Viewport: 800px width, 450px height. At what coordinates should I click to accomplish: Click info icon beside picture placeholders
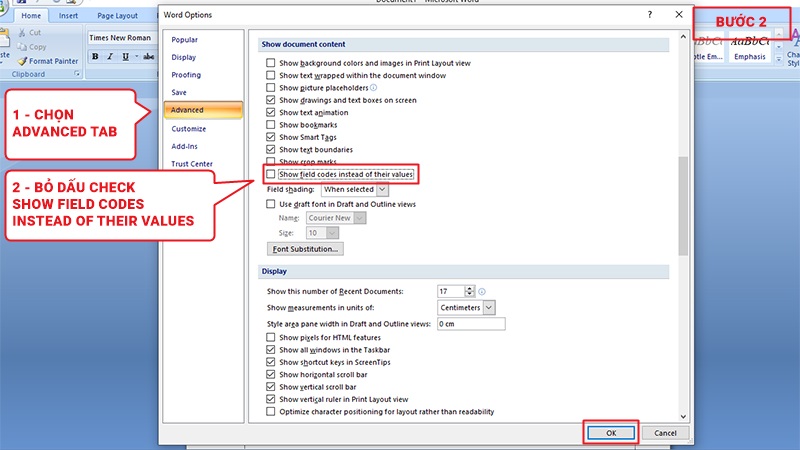click(x=373, y=88)
